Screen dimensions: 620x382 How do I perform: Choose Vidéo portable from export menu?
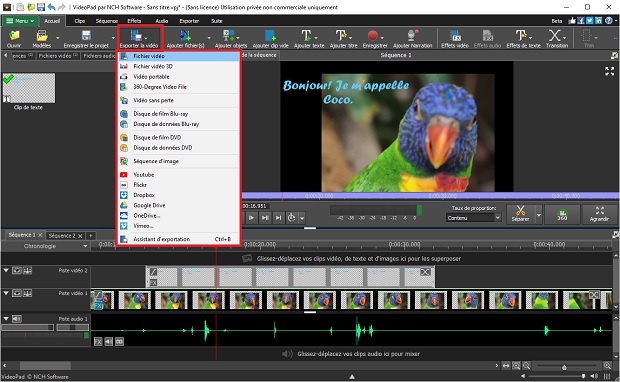tap(179, 77)
